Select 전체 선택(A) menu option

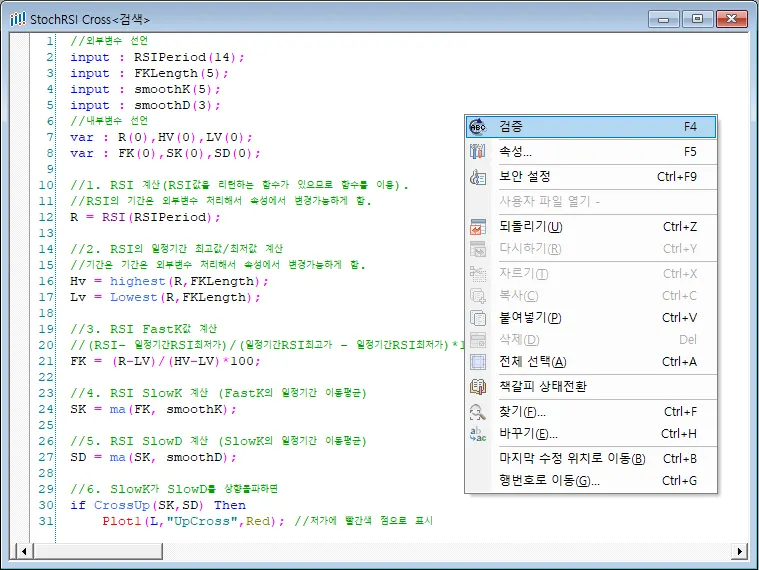tap(590, 362)
